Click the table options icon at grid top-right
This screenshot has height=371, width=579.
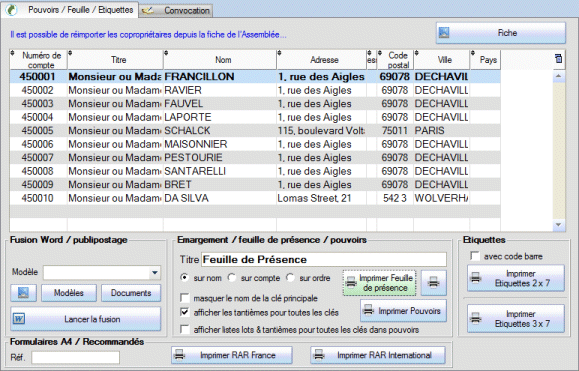coord(558,58)
